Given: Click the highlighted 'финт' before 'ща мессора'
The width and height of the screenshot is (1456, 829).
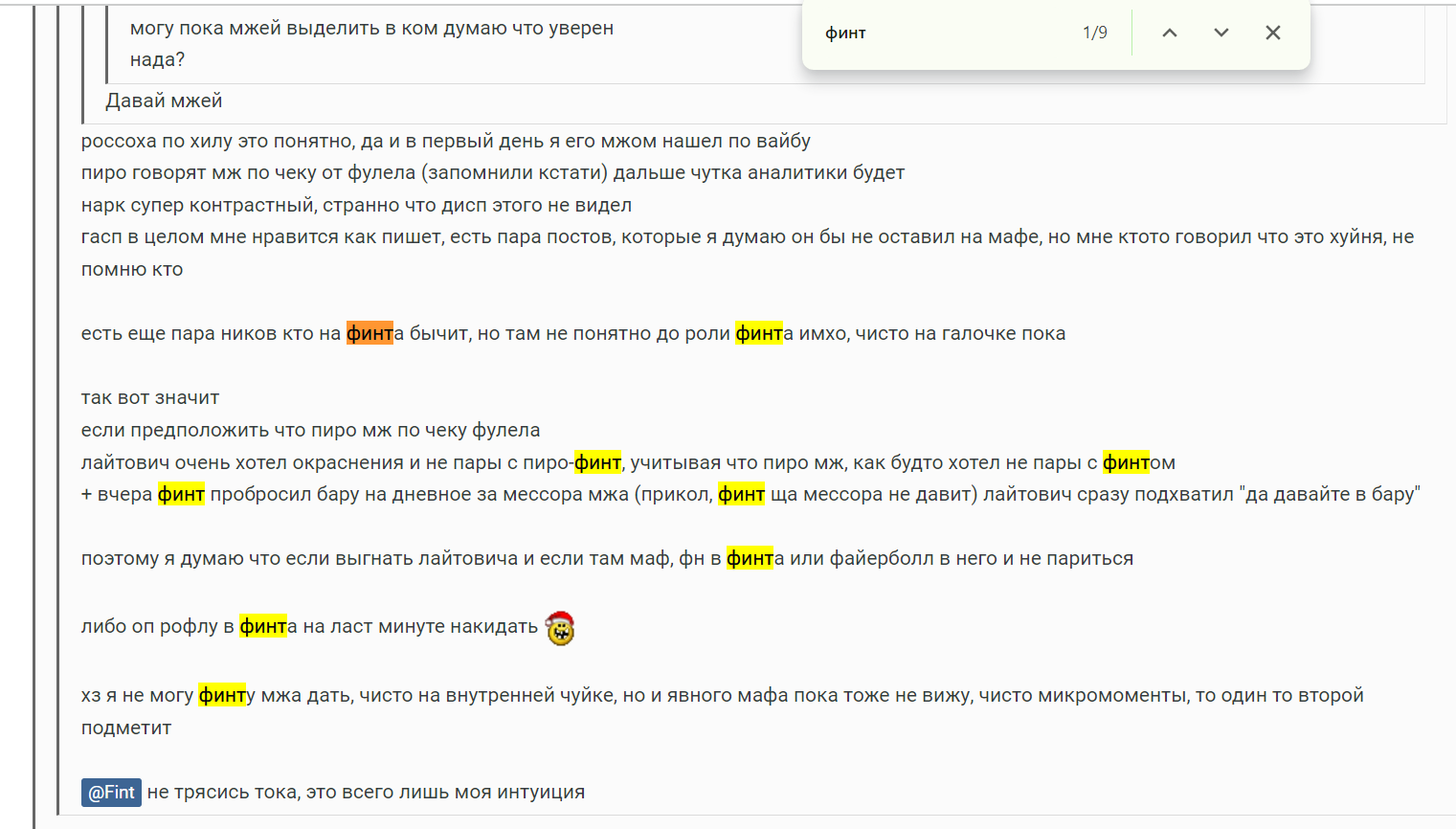Looking at the screenshot, I should click(741, 494).
